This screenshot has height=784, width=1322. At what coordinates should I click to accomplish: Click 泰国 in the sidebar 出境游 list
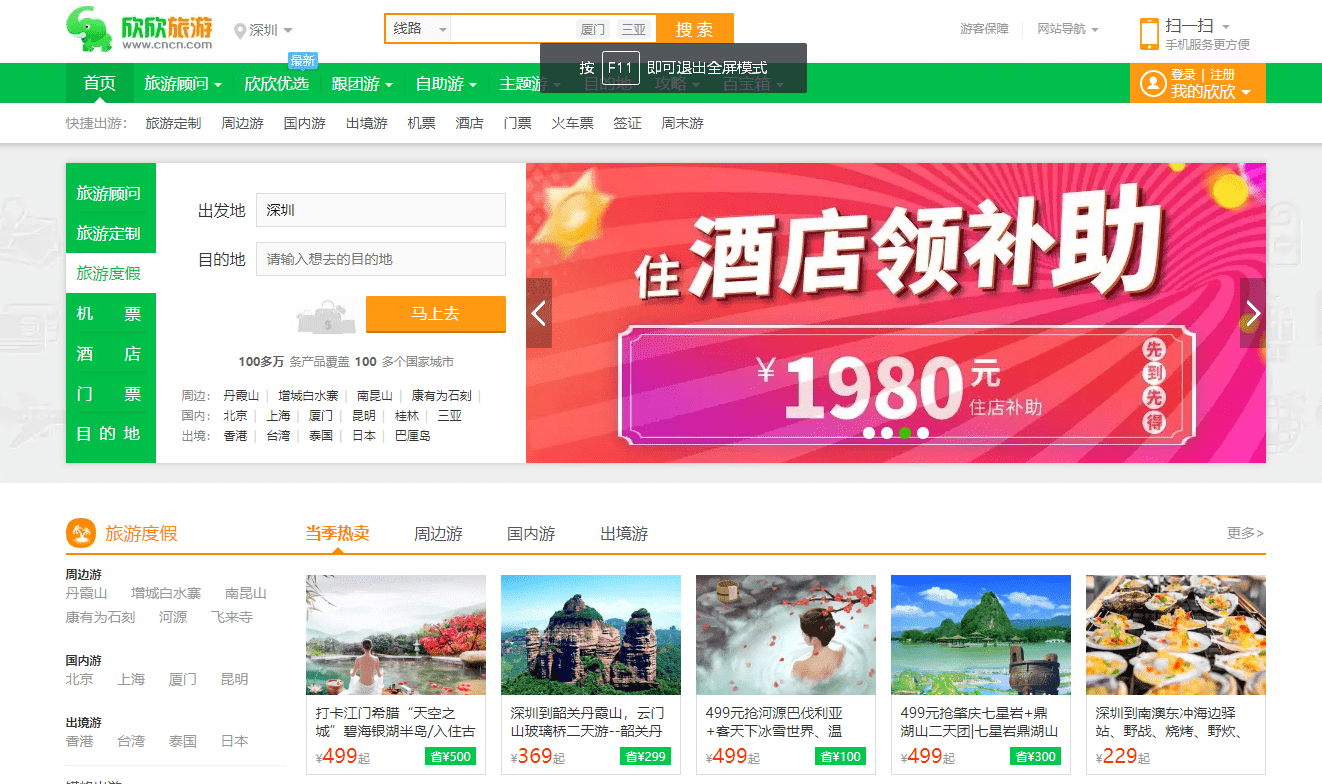(x=183, y=741)
